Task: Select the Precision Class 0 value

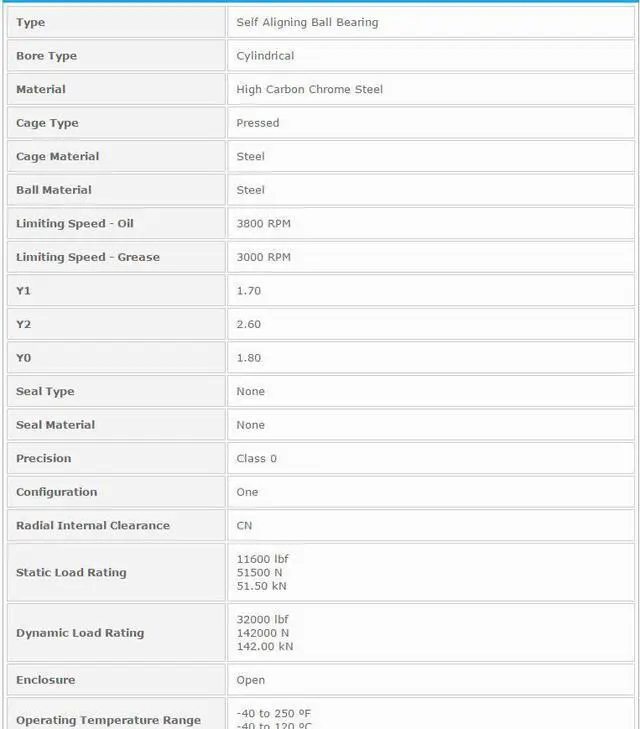Action: pos(257,458)
